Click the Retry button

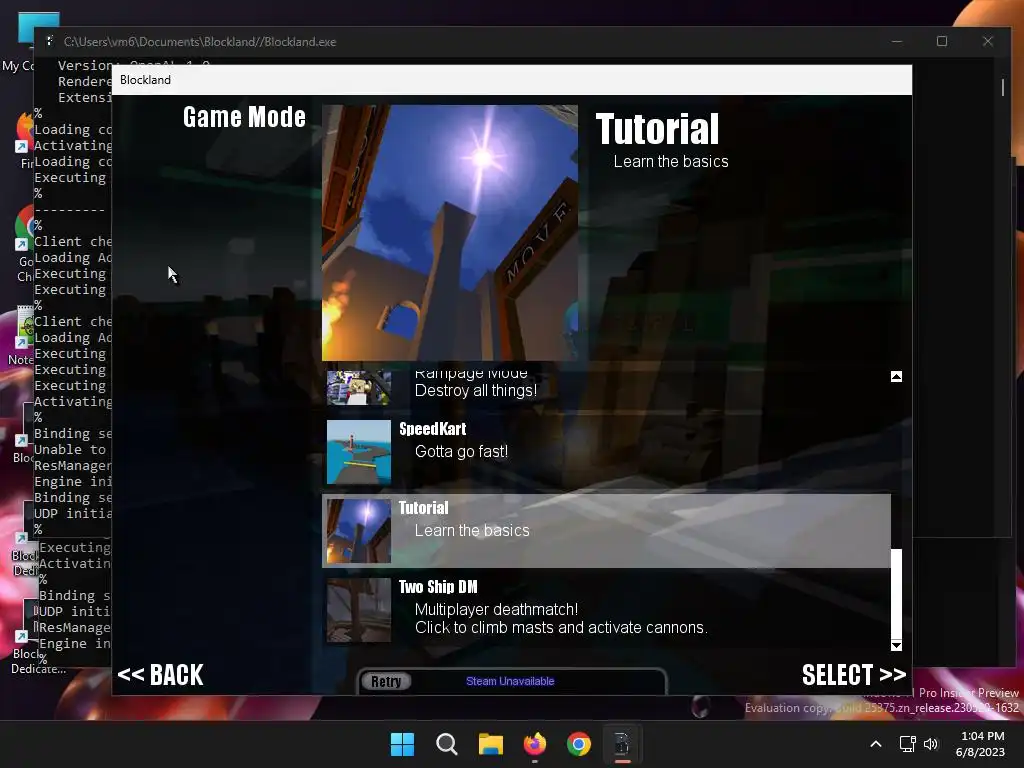[386, 681]
